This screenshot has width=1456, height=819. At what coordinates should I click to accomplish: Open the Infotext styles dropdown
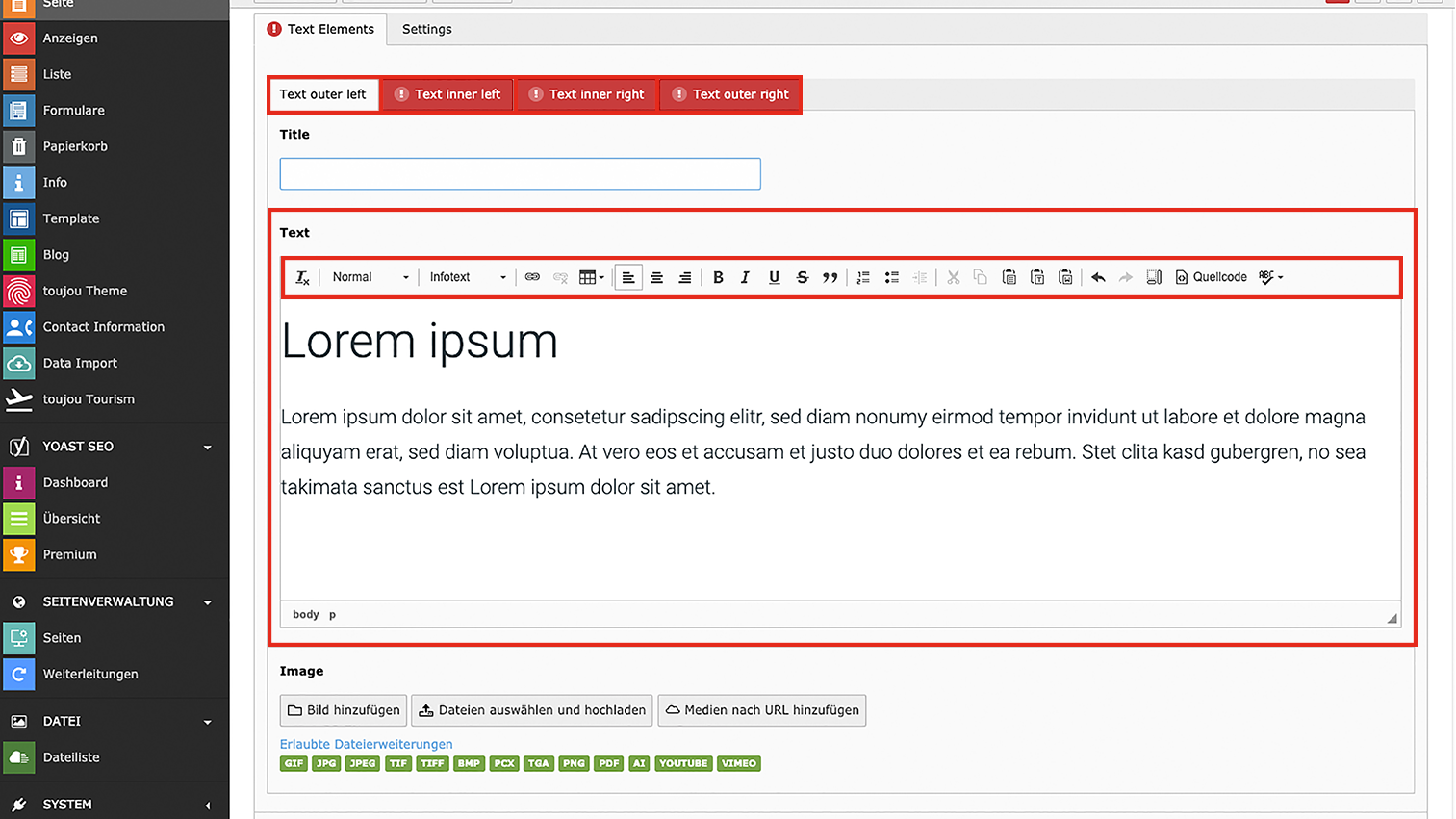pyautogui.click(x=467, y=277)
